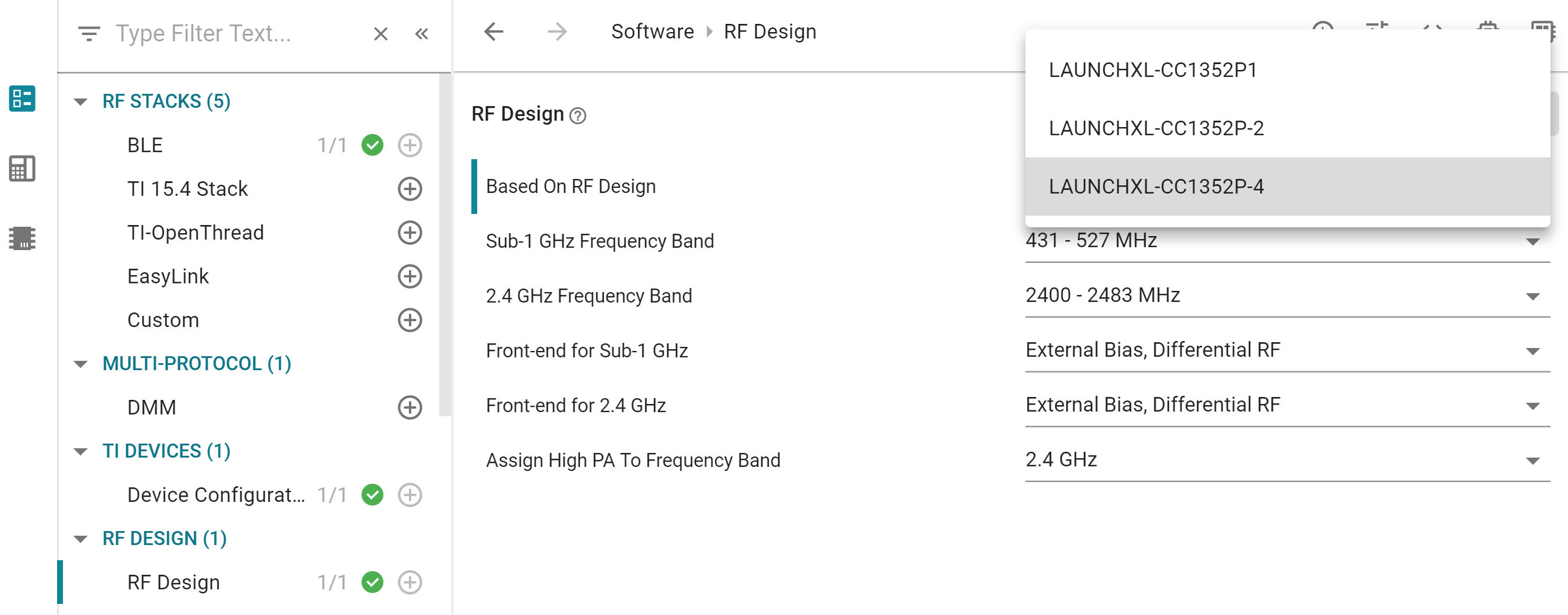Image resolution: width=1568 pixels, height=615 pixels.
Task: Select BLE in the module tree
Action: coord(145,145)
